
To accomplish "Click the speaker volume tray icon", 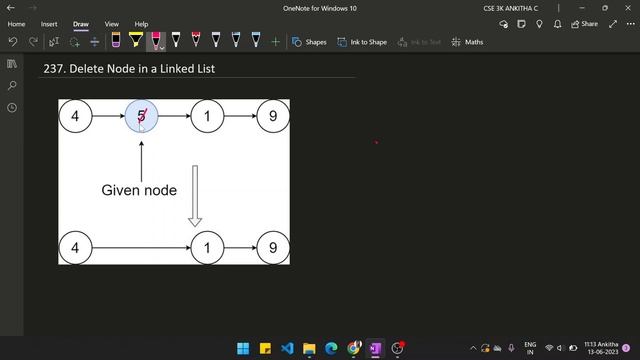I will pos(560,348).
